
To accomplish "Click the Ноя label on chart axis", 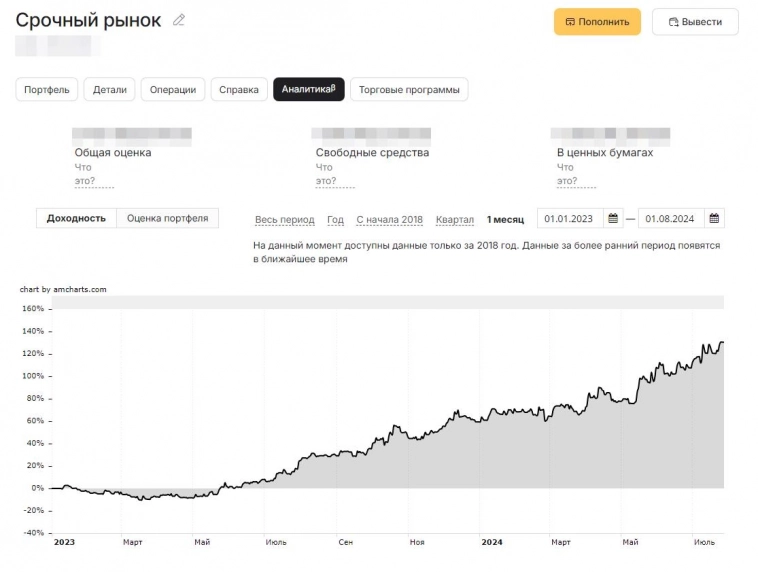I will (417, 542).
